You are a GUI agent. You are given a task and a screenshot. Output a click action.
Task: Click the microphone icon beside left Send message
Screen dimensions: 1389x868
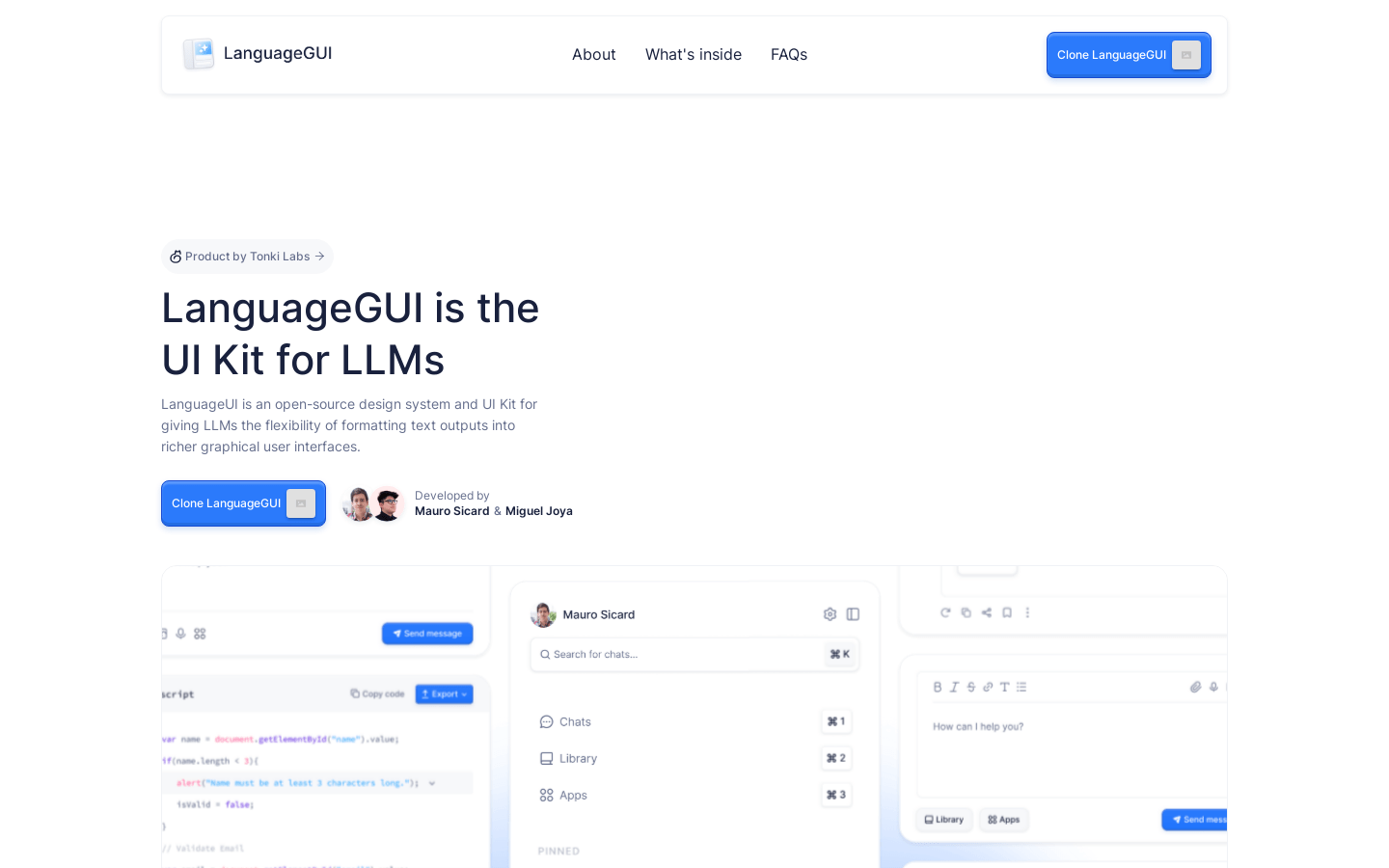coord(180,634)
